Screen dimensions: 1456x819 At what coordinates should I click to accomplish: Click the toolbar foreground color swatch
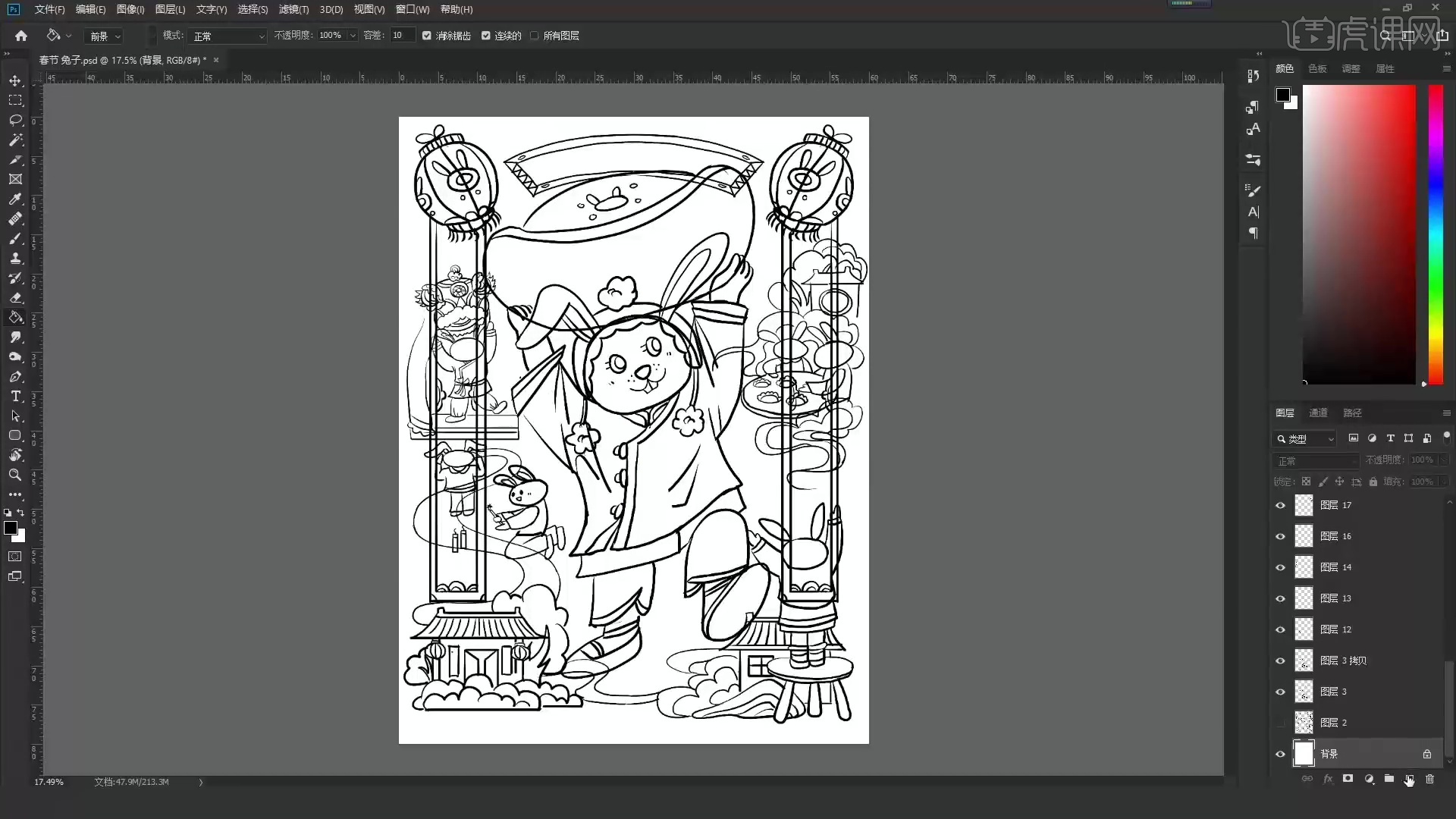coord(11,528)
